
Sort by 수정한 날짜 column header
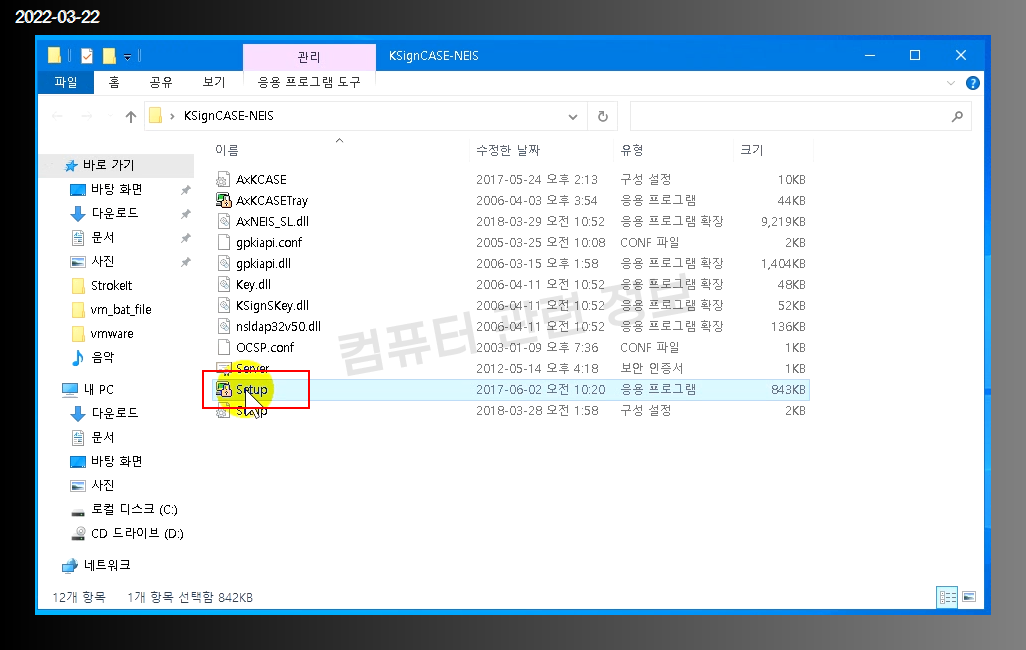(508, 150)
